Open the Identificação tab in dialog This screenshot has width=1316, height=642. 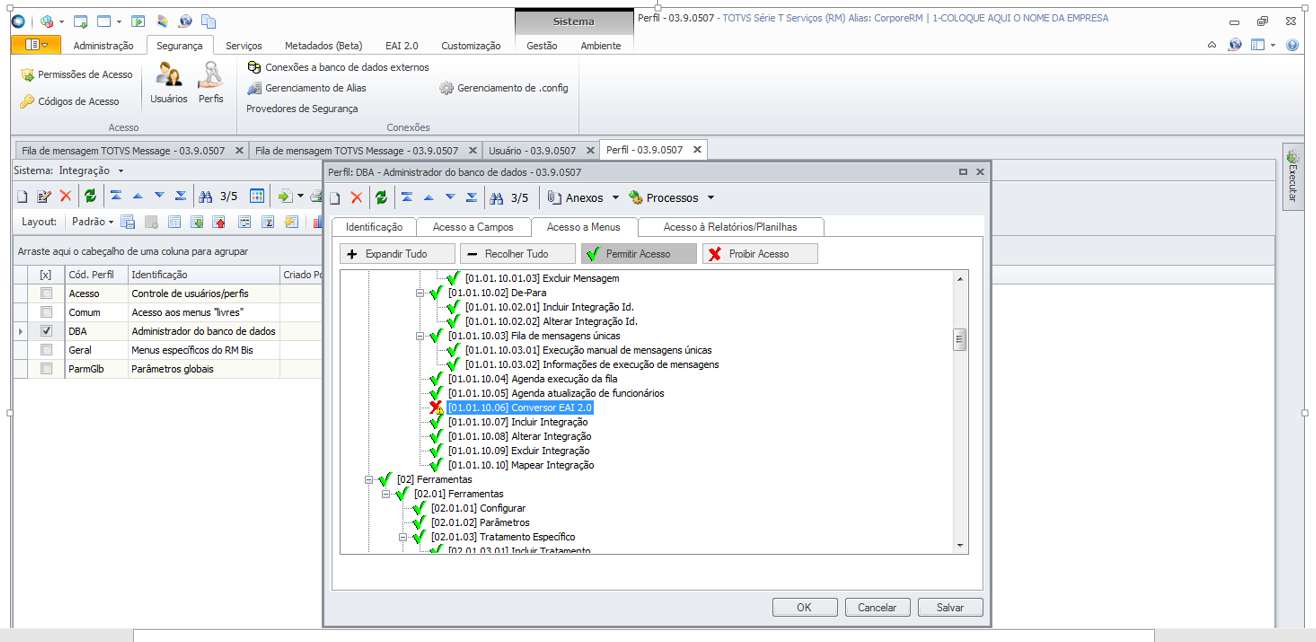click(374, 227)
